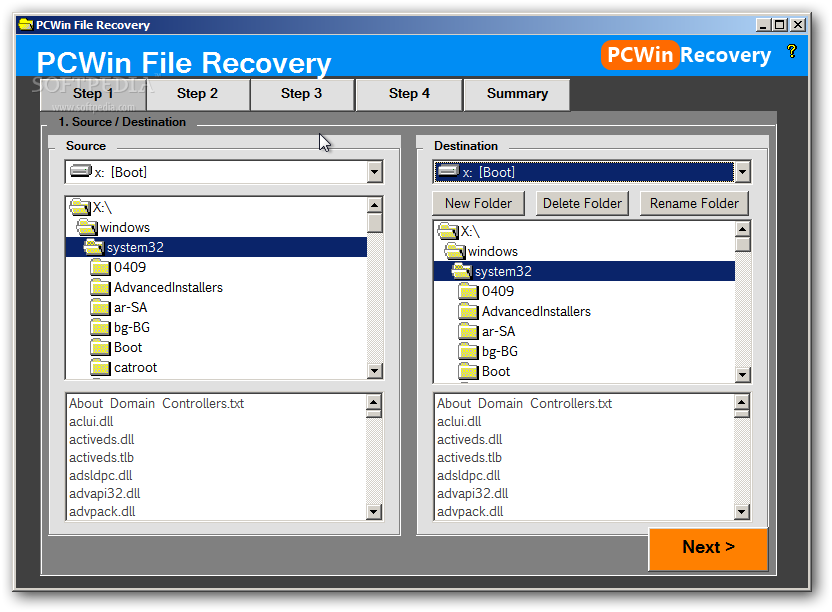Image resolution: width=832 pixels, height=612 pixels.
Task: Select catroot folder label in Source tree
Action: [135, 367]
